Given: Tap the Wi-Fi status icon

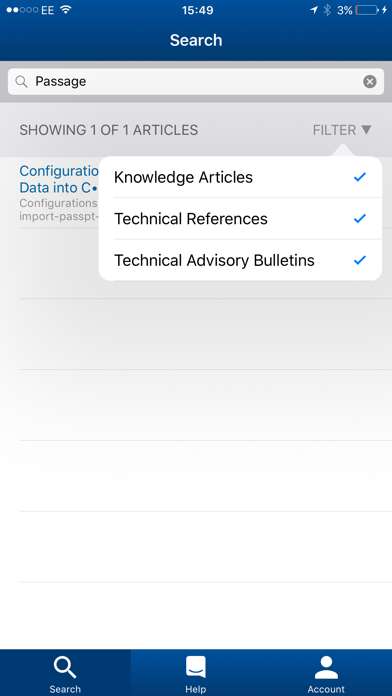Looking at the screenshot, I should 66,10.
